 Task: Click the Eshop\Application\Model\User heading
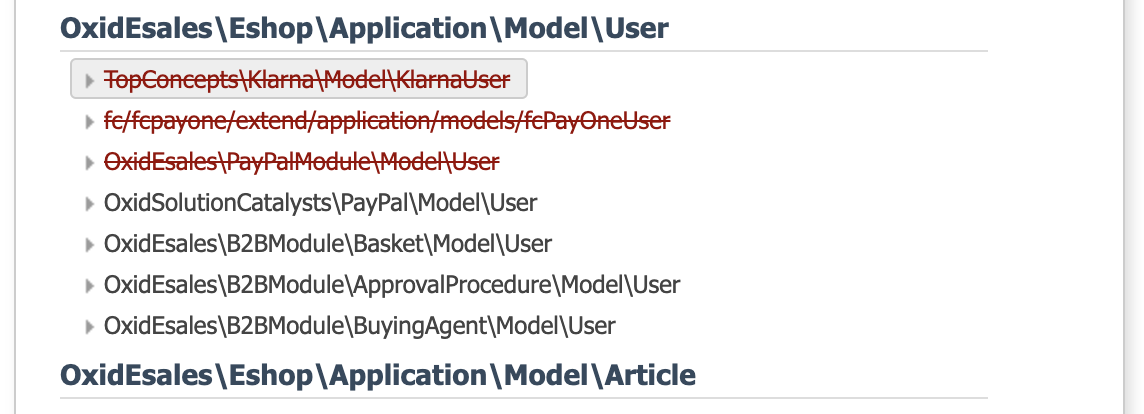[364, 28]
